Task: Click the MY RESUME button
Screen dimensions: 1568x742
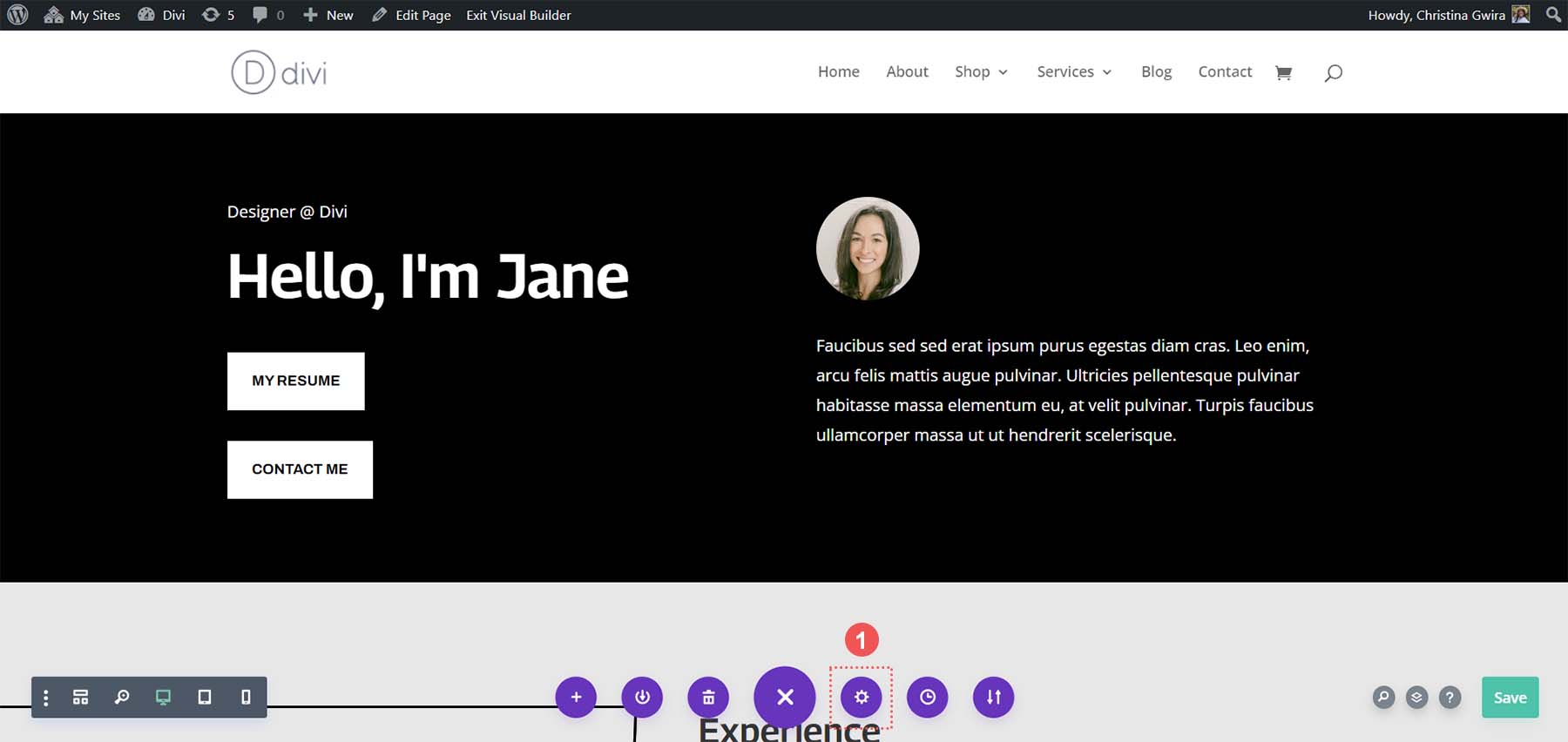Action: coord(296,381)
